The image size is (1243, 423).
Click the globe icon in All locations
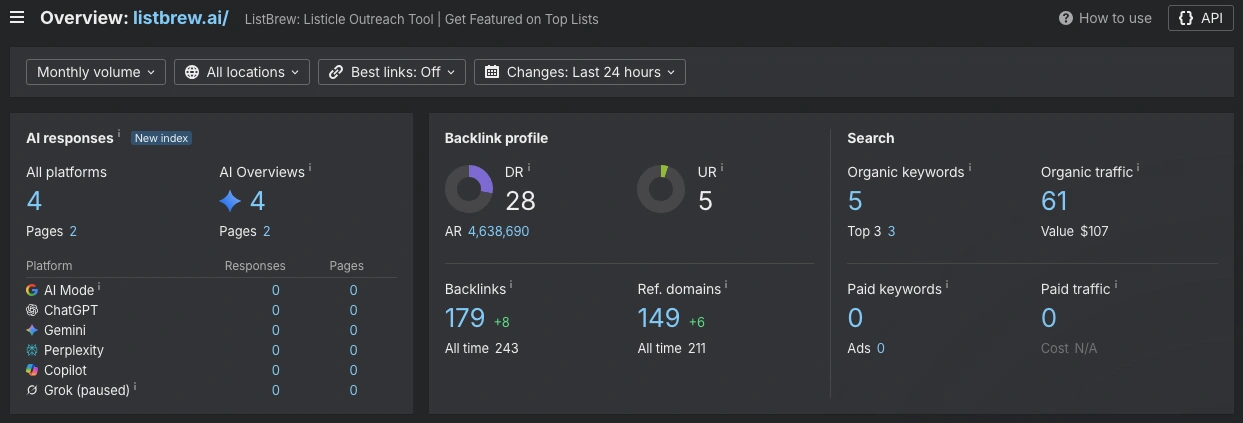pyautogui.click(x=192, y=72)
